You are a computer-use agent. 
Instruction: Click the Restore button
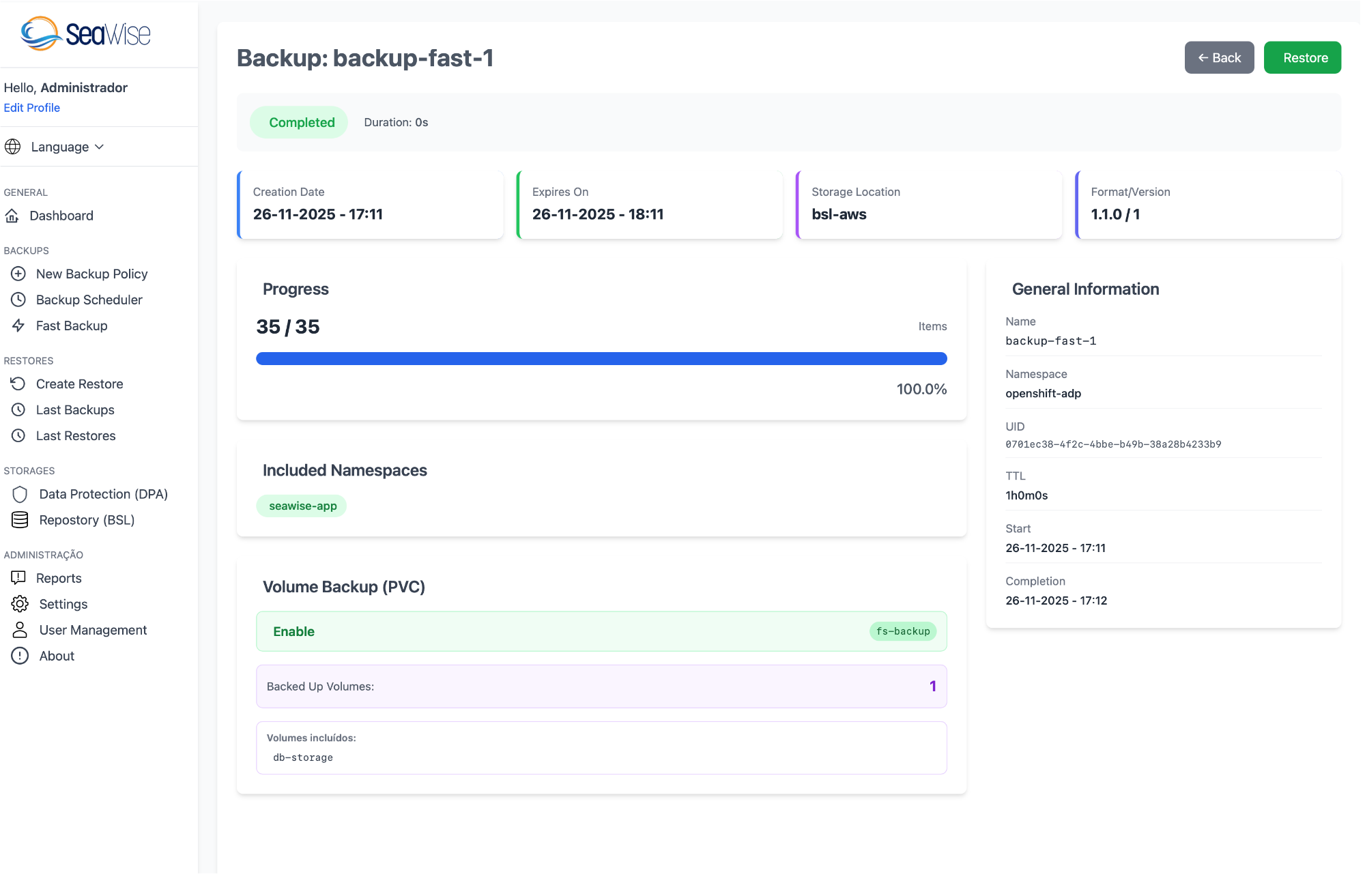(x=1302, y=57)
